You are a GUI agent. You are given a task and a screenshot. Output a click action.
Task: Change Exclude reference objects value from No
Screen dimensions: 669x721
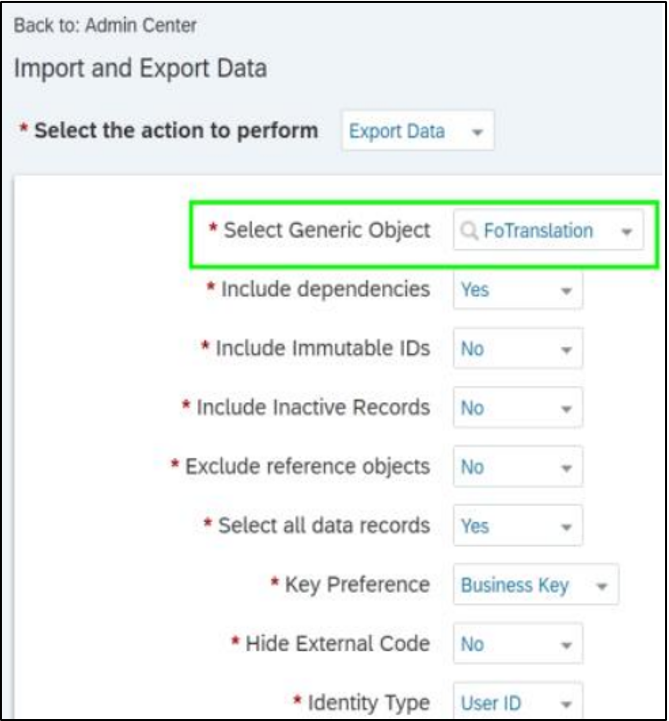pyautogui.click(x=518, y=466)
